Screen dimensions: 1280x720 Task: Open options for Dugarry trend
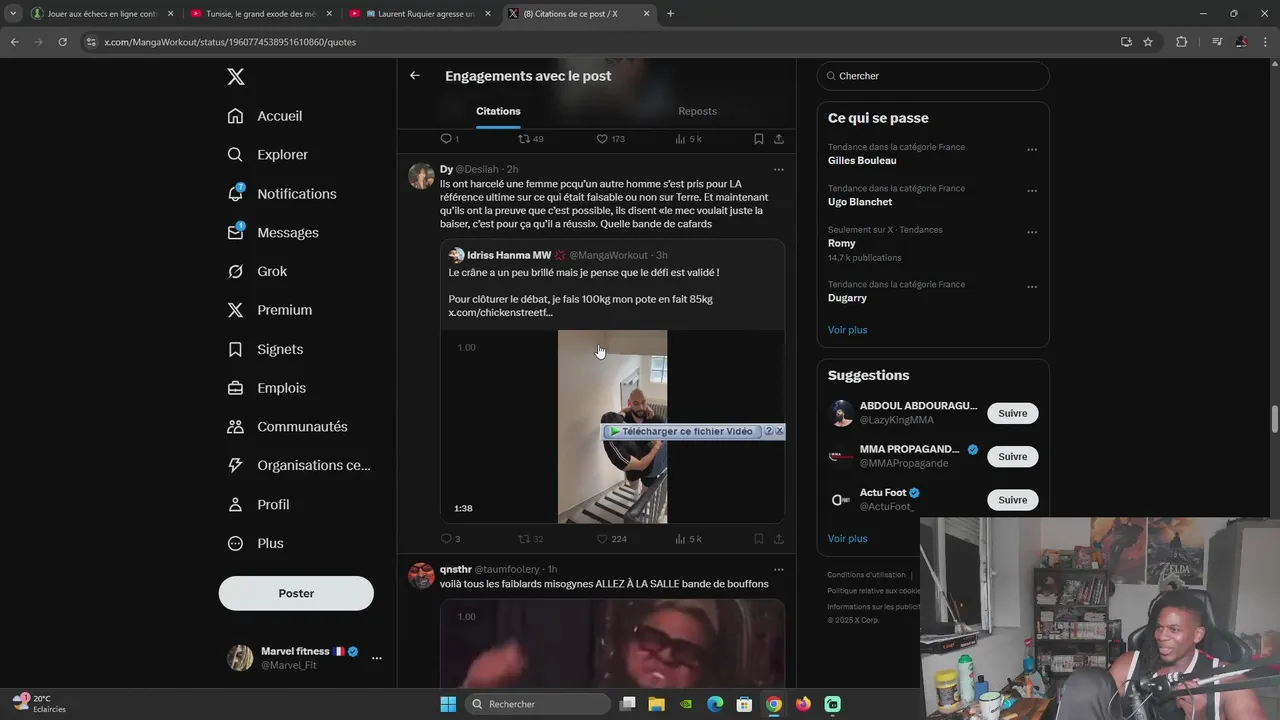(1032, 288)
